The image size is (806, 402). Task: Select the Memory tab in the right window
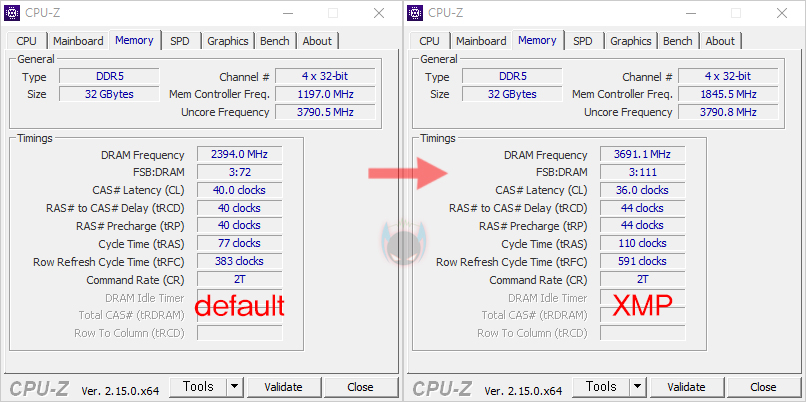[537, 40]
